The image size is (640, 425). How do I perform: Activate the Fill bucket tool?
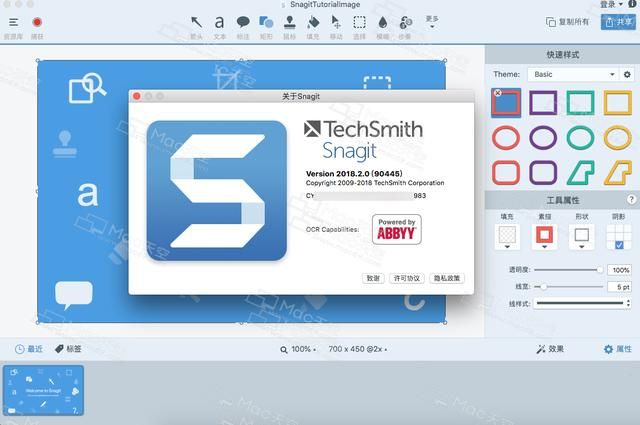[313, 22]
